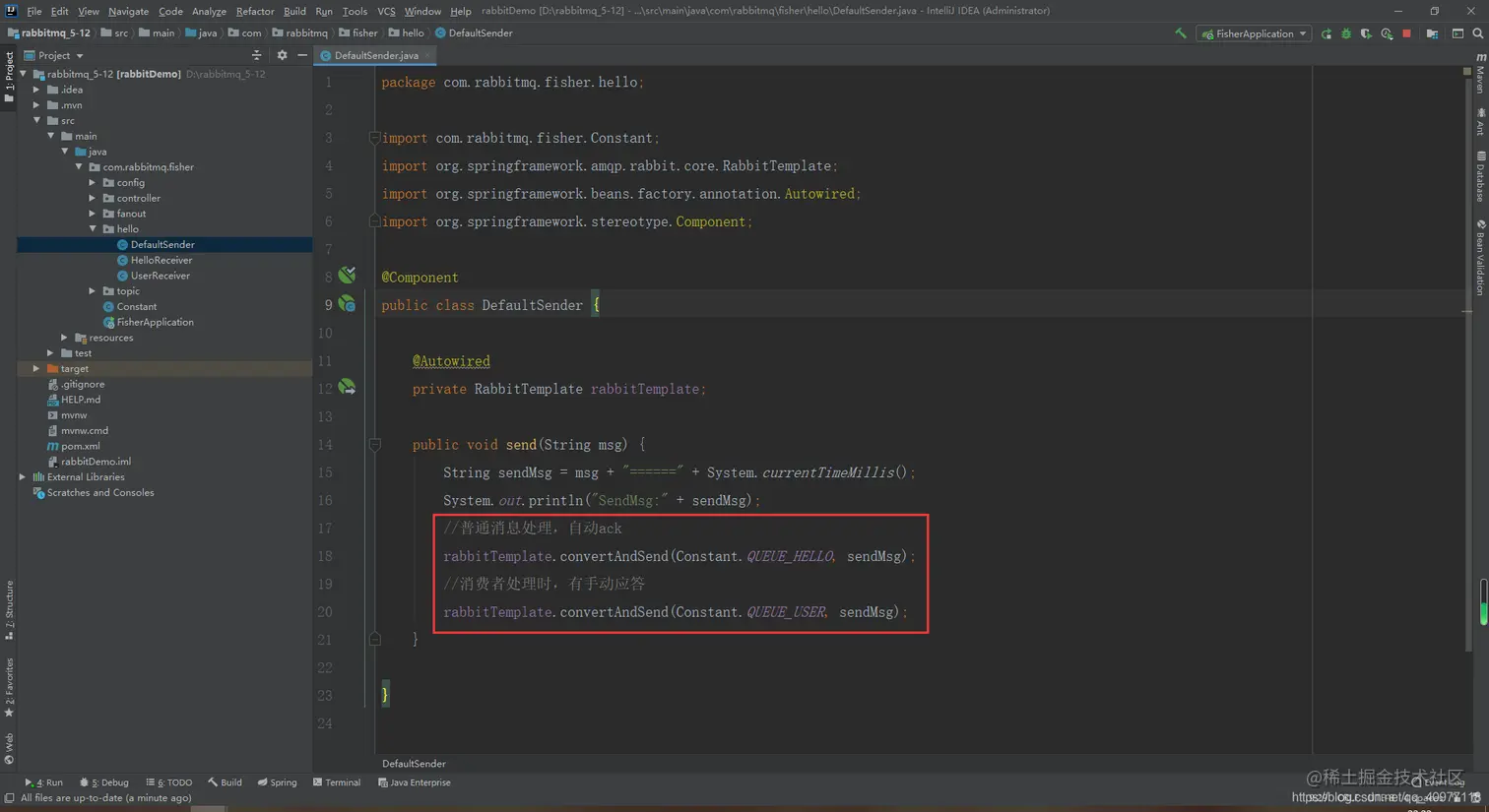Click the project panel settings gear icon
The width and height of the screenshot is (1489, 812).
pos(282,55)
